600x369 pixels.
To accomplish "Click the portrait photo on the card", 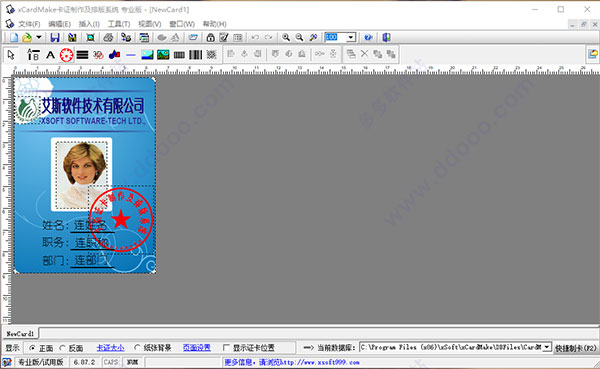I will (x=82, y=175).
